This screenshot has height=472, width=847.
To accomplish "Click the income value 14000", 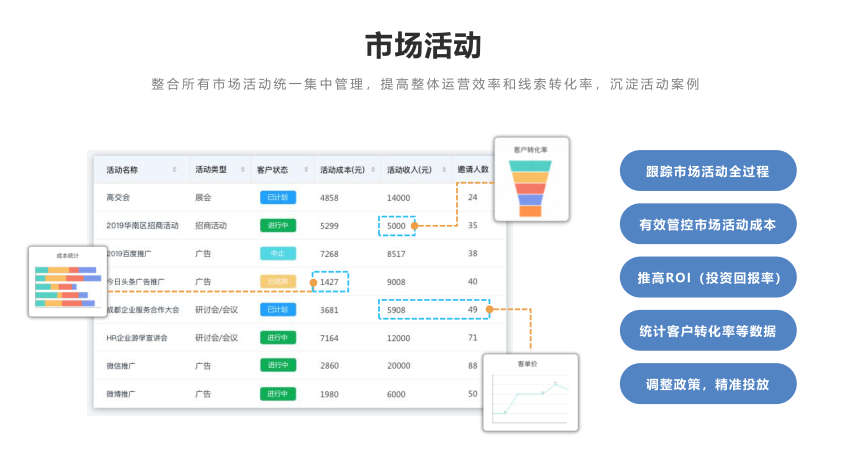I will coord(399,198).
